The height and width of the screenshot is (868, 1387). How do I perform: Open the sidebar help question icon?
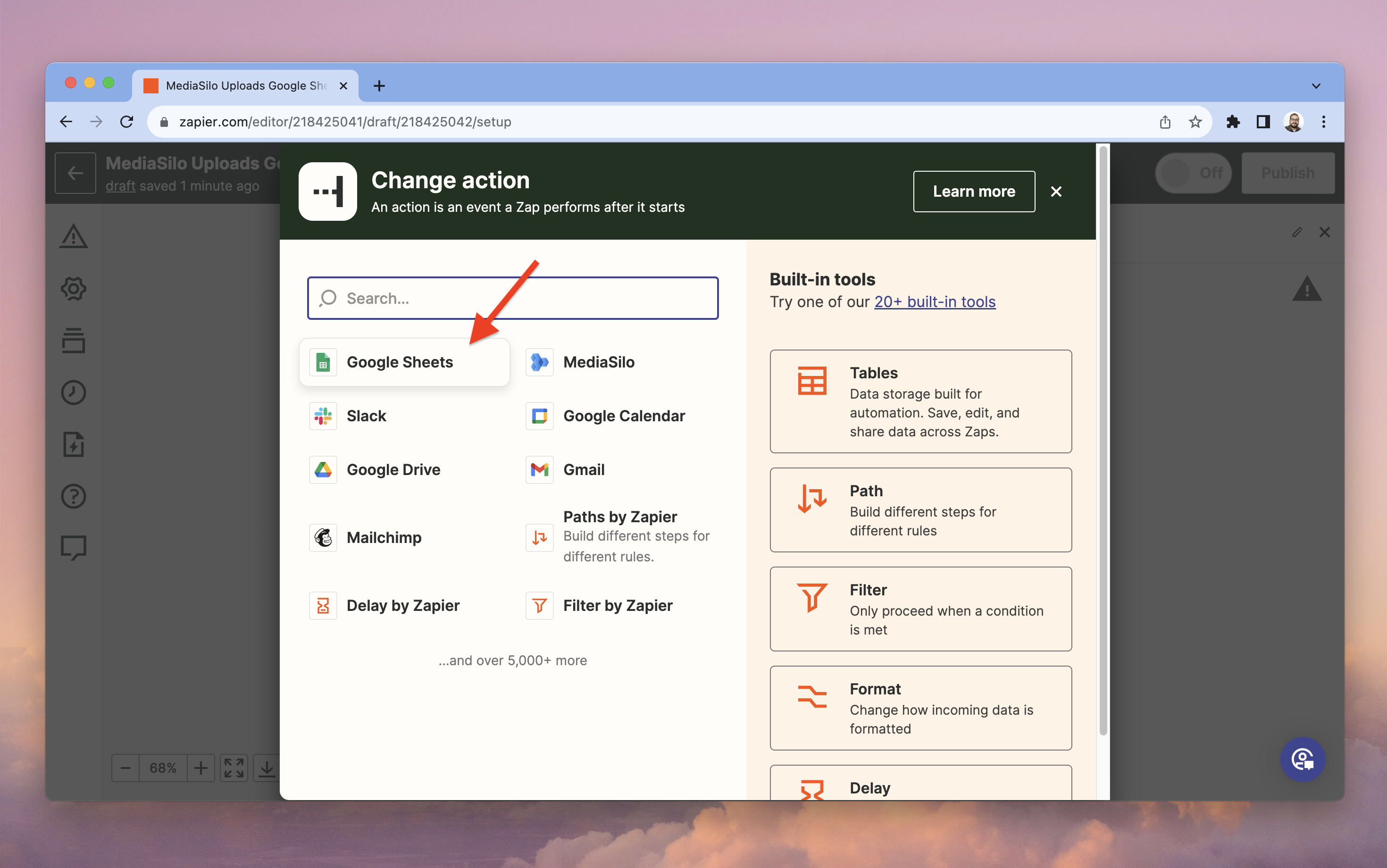coord(74,496)
